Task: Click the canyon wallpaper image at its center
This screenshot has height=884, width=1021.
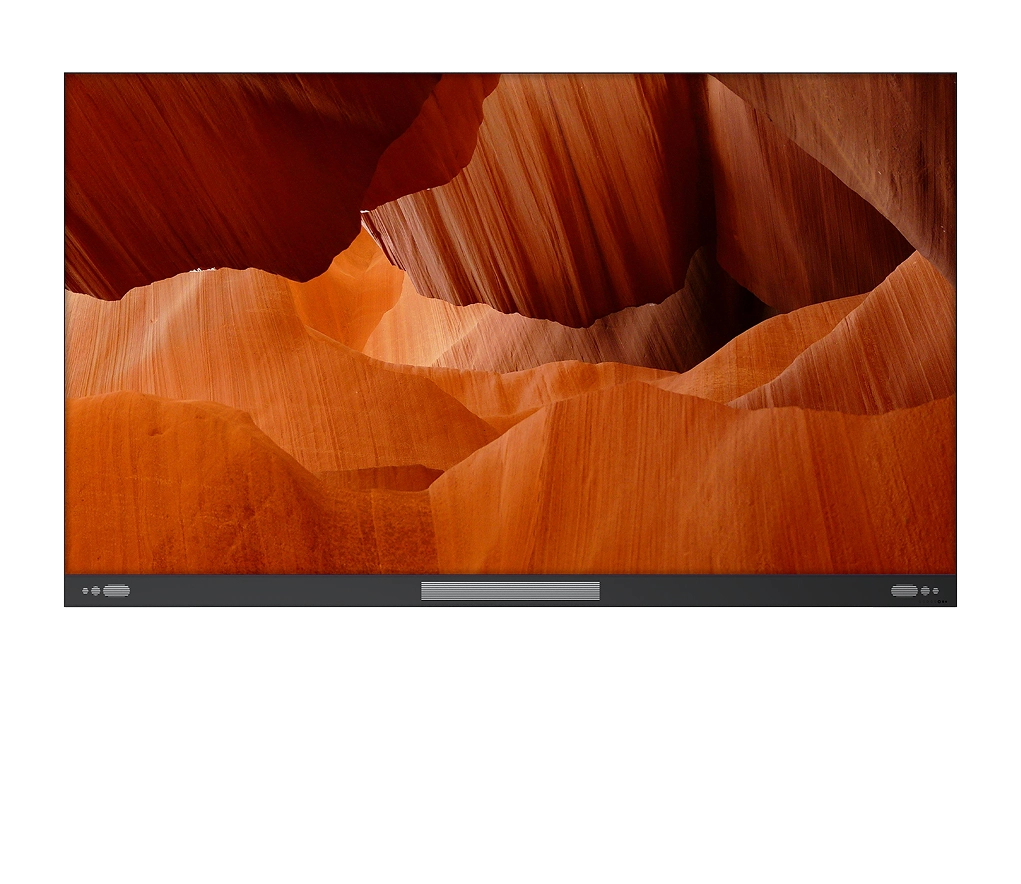Action: coord(510,323)
